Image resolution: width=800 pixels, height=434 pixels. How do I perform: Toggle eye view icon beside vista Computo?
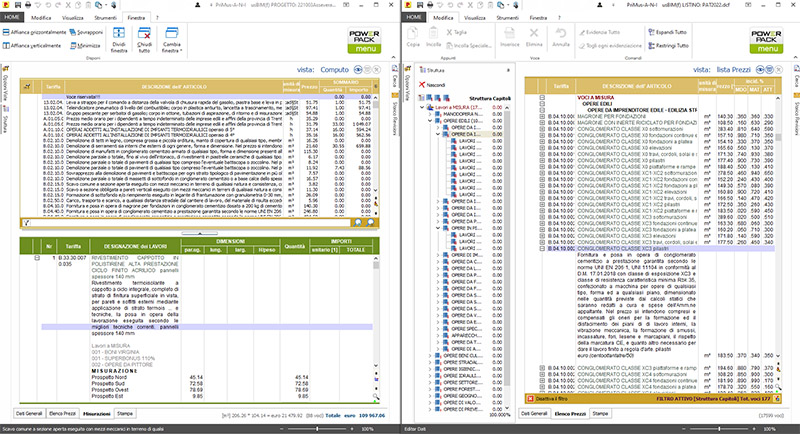tap(358, 70)
